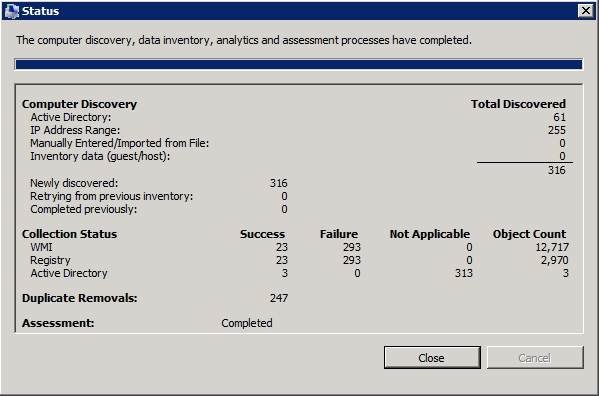Click the WMI object count 12,717
599x396 pixels.
click(x=552, y=247)
